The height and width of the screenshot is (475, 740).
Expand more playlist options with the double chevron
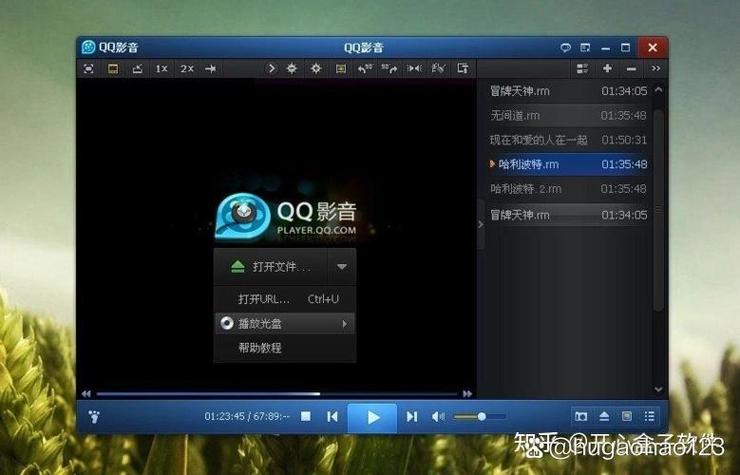click(656, 68)
